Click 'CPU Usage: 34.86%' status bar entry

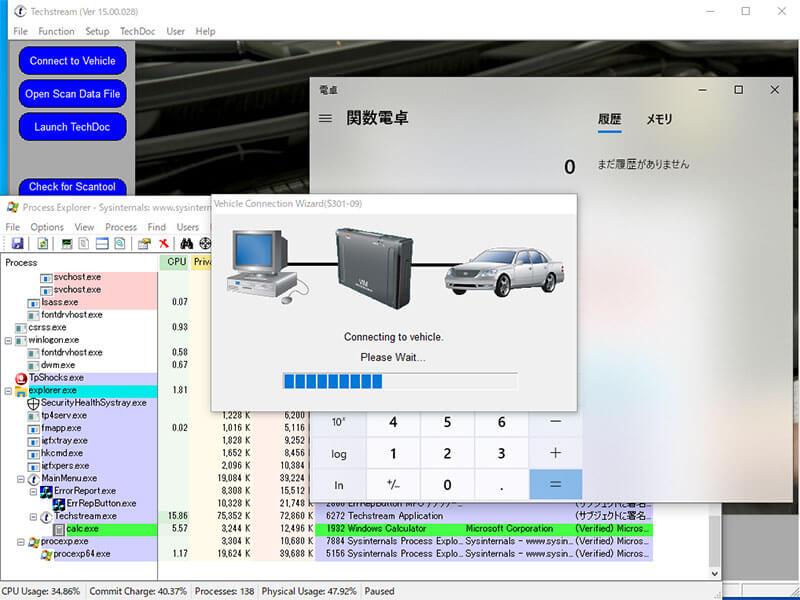tap(41, 591)
